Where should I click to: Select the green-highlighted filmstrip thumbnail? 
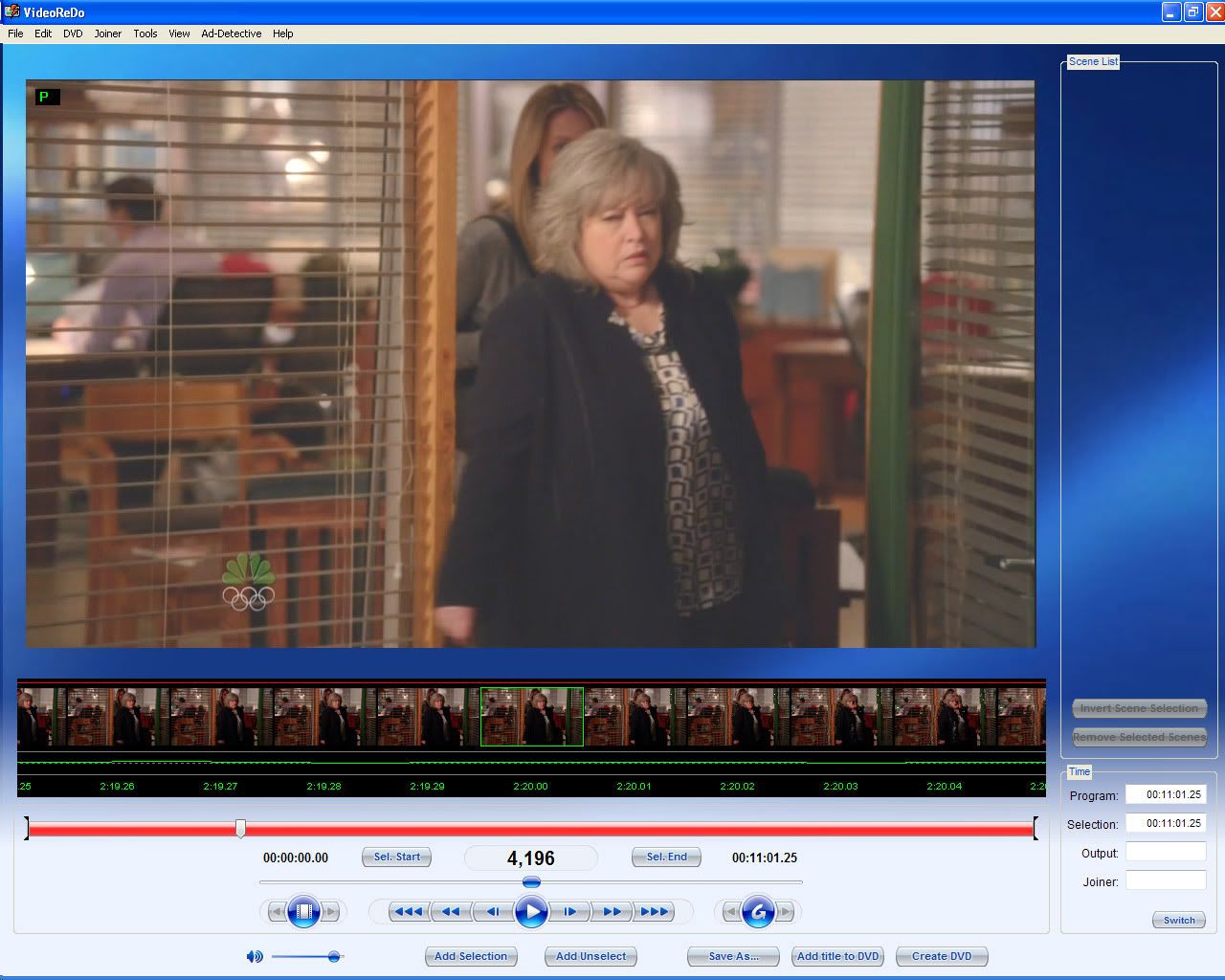[532, 717]
